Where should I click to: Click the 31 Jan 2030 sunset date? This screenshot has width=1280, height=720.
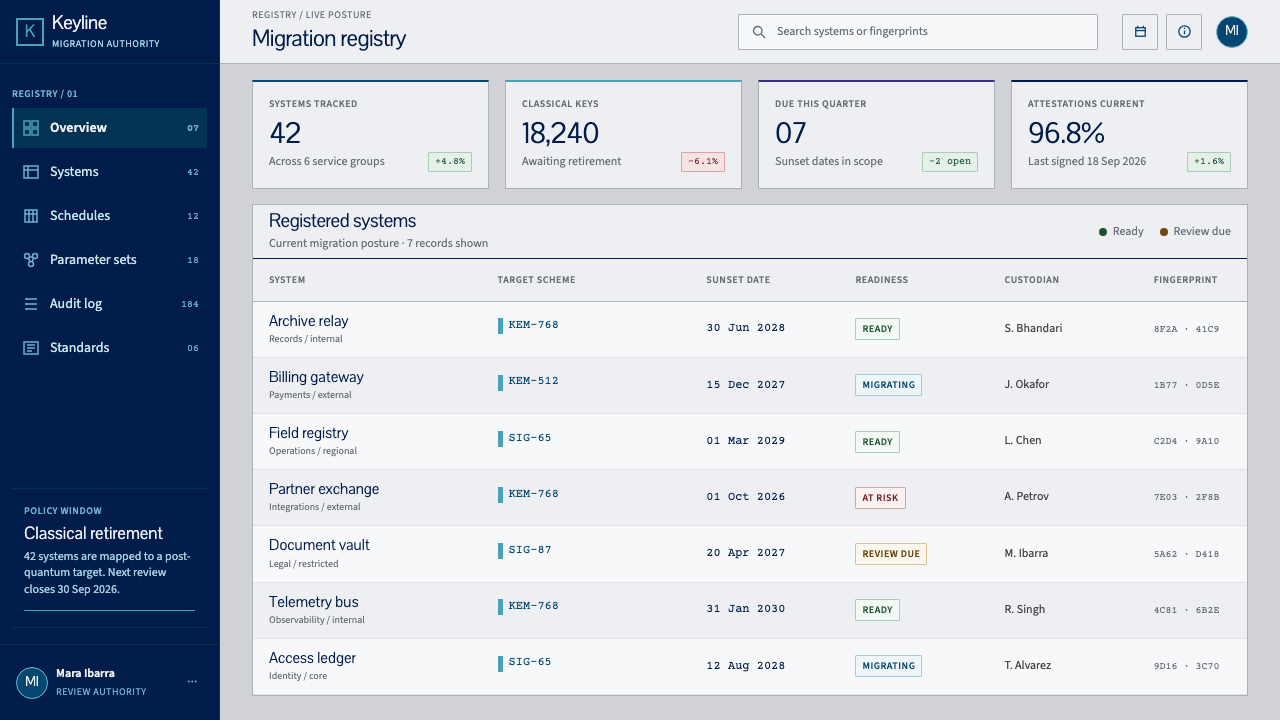[746, 609]
